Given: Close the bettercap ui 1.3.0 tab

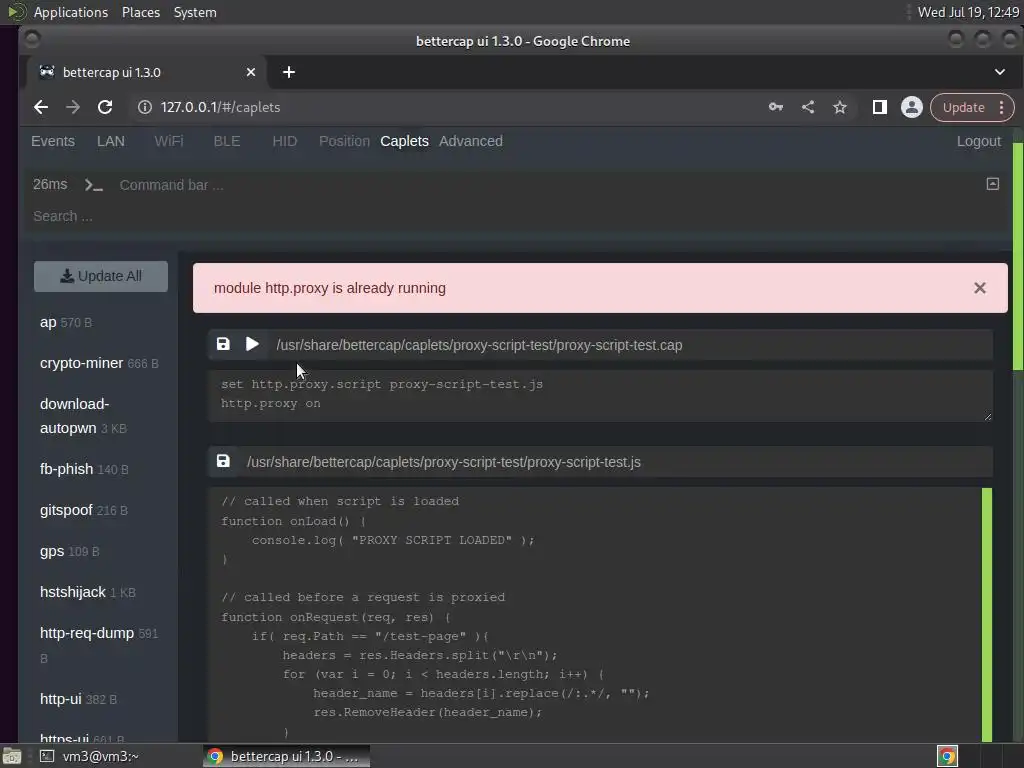Looking at the screenshot, I should coord(251,72).
